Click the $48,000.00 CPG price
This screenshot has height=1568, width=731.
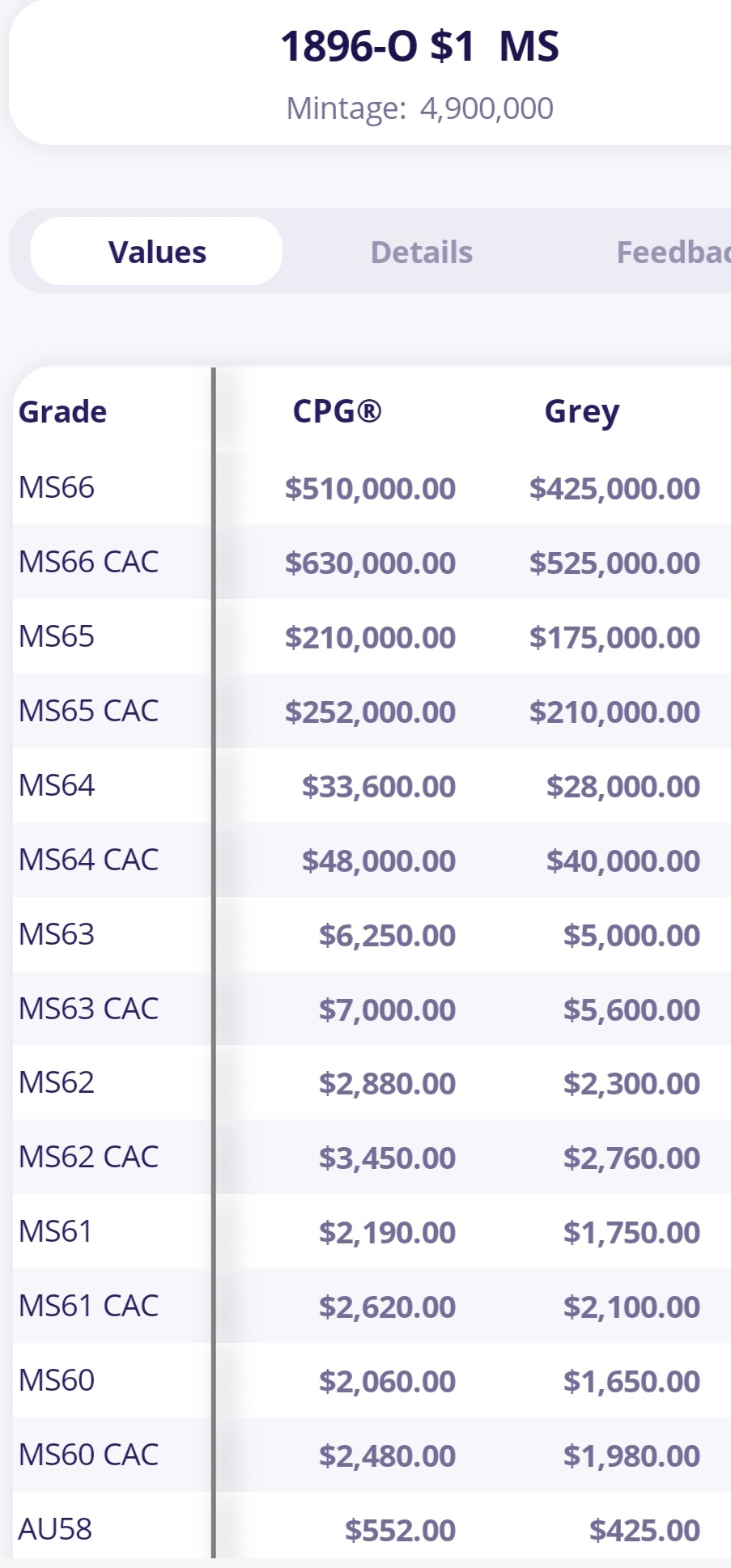(378, 860)
